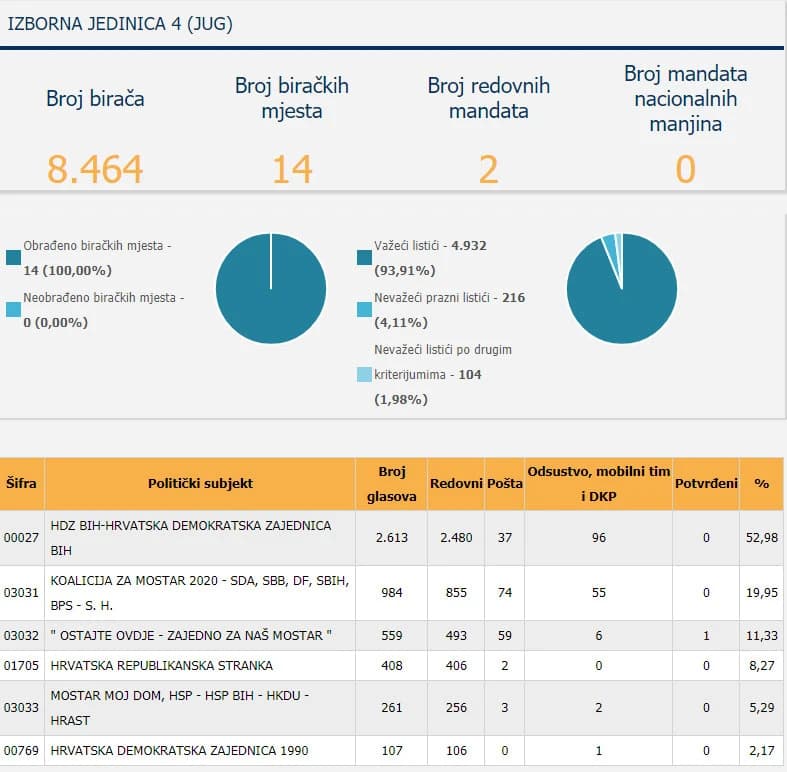Click the ballot validity pie chart

(x=621, y=288)
